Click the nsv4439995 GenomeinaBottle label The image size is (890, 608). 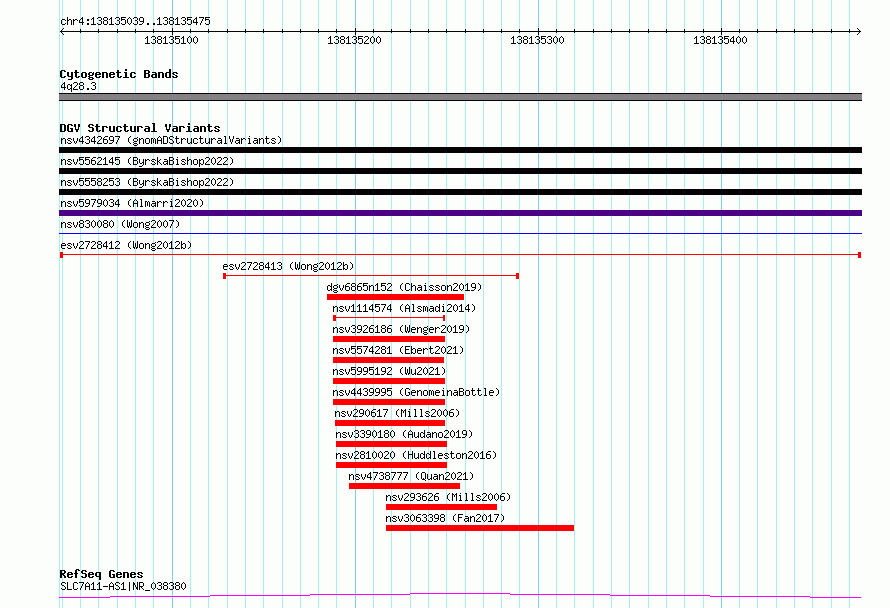(416, 392)
